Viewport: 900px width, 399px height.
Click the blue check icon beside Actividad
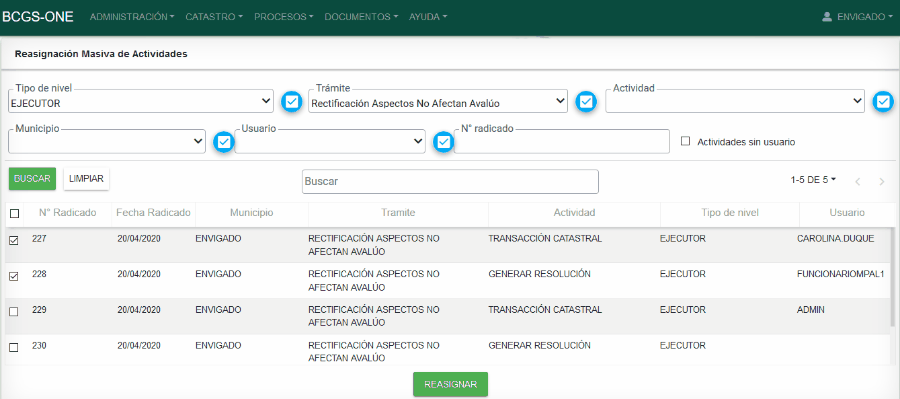coord(883,102)
